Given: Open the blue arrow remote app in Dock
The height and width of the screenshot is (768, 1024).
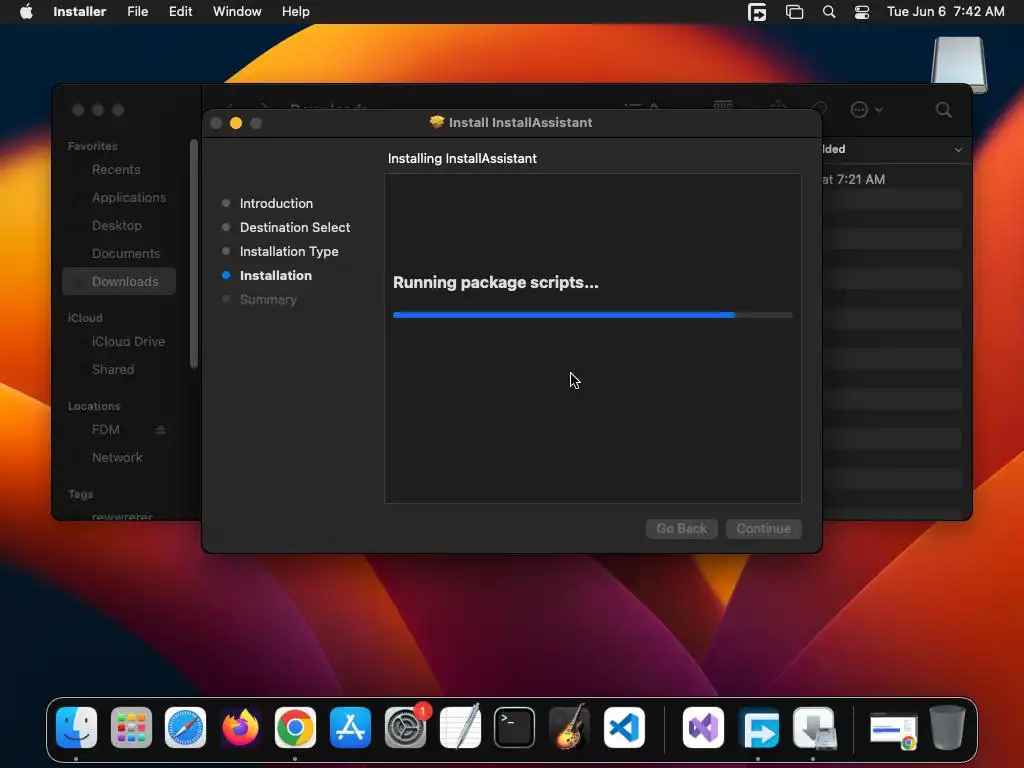Looking at the screenshot, I should click(758, 728).
